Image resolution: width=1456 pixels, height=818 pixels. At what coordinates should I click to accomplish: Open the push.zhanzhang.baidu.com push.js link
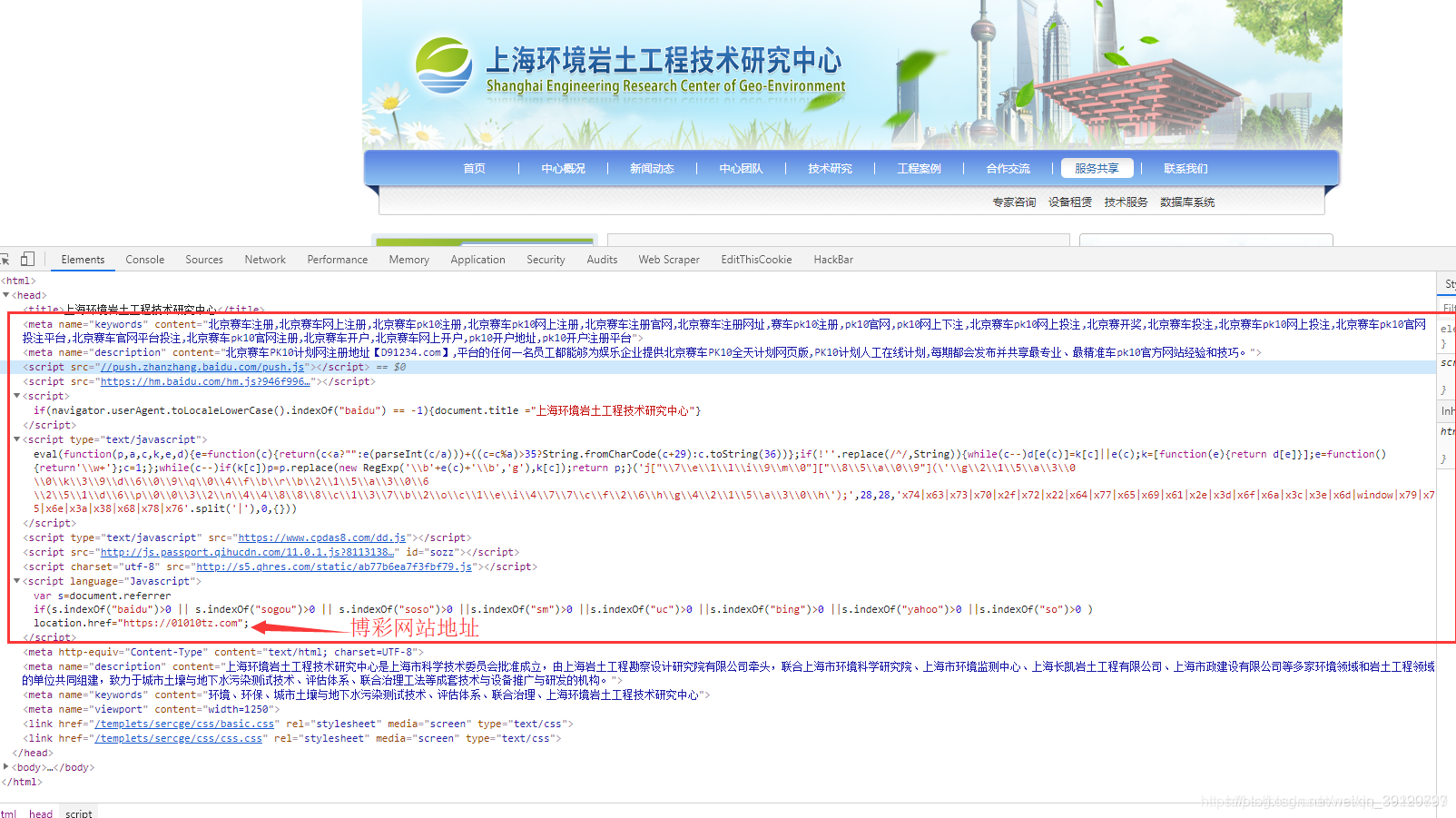click(x=202, y=367)
